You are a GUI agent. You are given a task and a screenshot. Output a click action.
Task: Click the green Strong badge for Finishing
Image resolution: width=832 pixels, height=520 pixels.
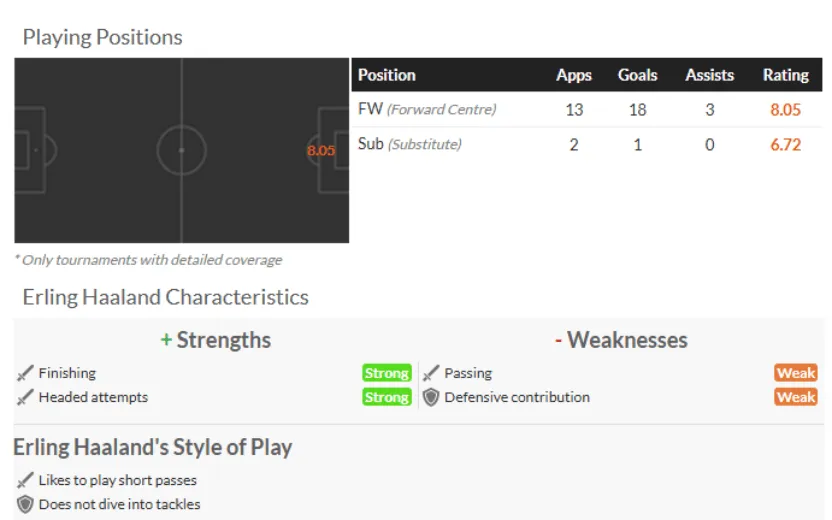tap(387, 373)
